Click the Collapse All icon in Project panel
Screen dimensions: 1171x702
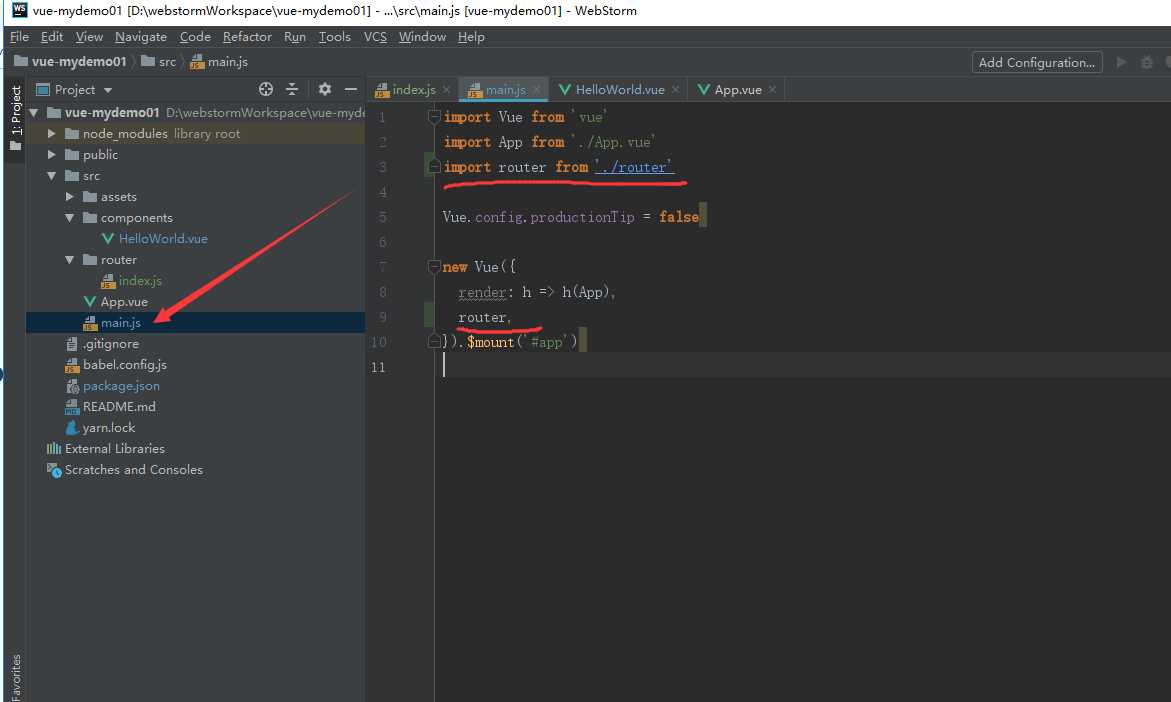pyautogui.click(x=292, y=89)
